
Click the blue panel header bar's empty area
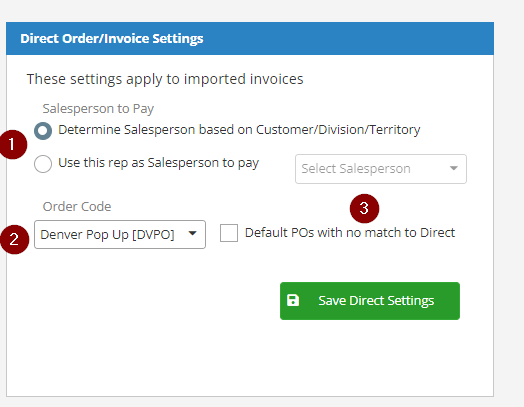[x=348, y=38]
